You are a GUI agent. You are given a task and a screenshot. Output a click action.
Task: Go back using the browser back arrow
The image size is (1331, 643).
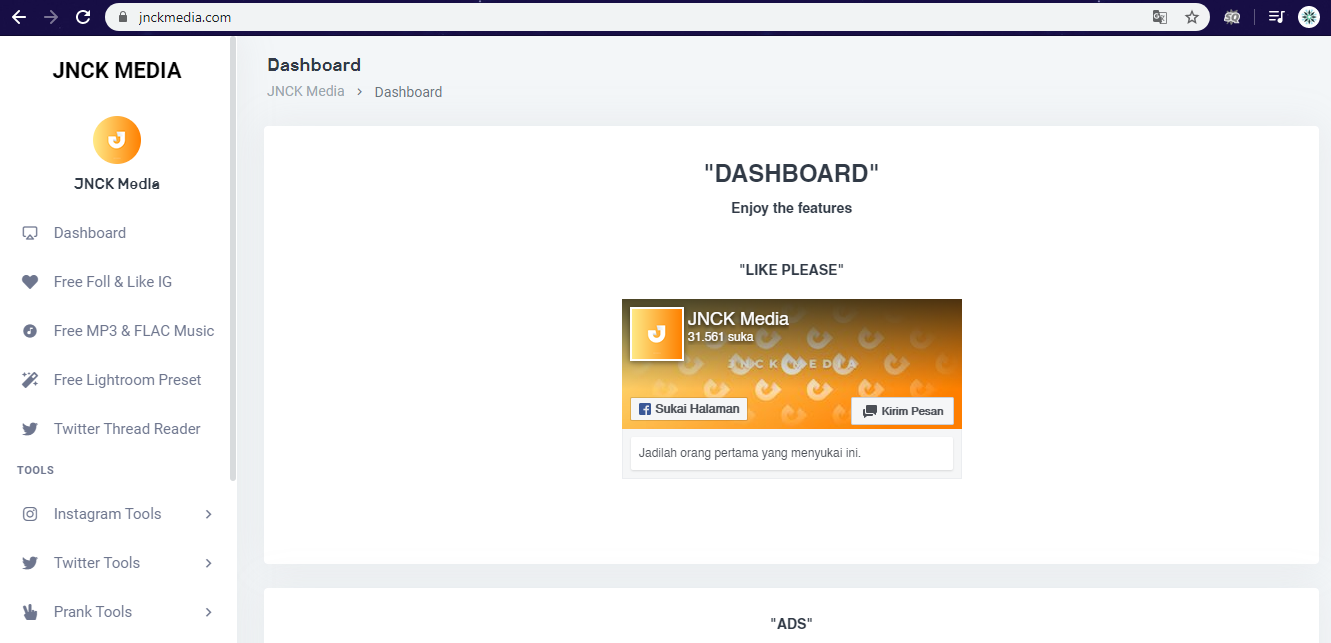[x=18, y=17]
